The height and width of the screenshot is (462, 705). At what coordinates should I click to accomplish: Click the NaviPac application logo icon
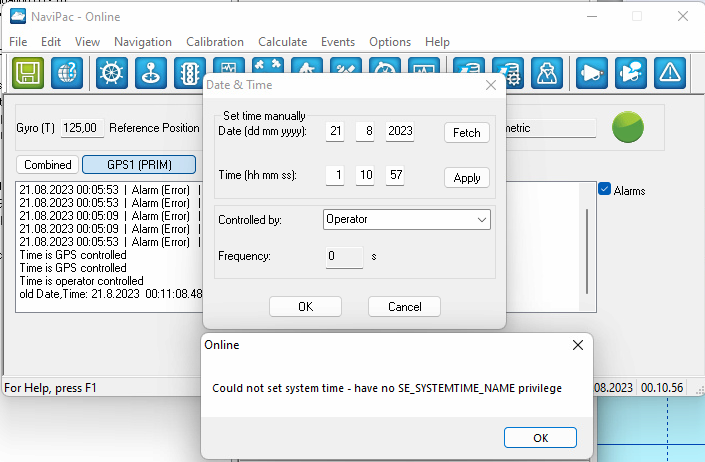point(18,17)
